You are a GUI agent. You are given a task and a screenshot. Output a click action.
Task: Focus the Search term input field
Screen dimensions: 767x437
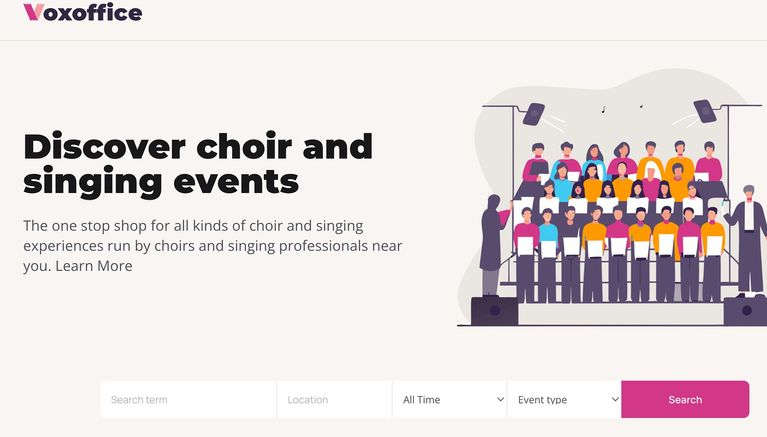click(x=188, y=400)
